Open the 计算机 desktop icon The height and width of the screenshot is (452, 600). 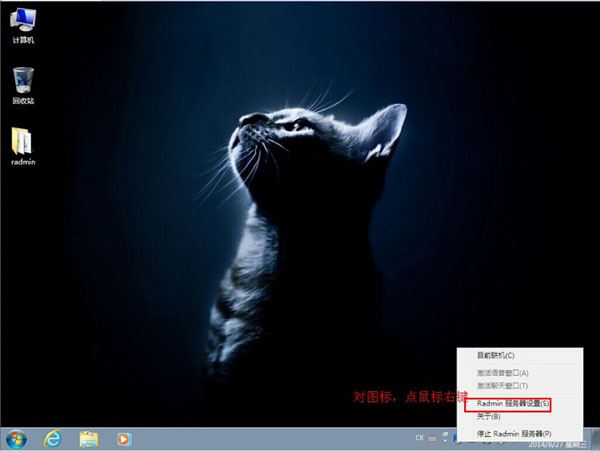click(23, 25)
